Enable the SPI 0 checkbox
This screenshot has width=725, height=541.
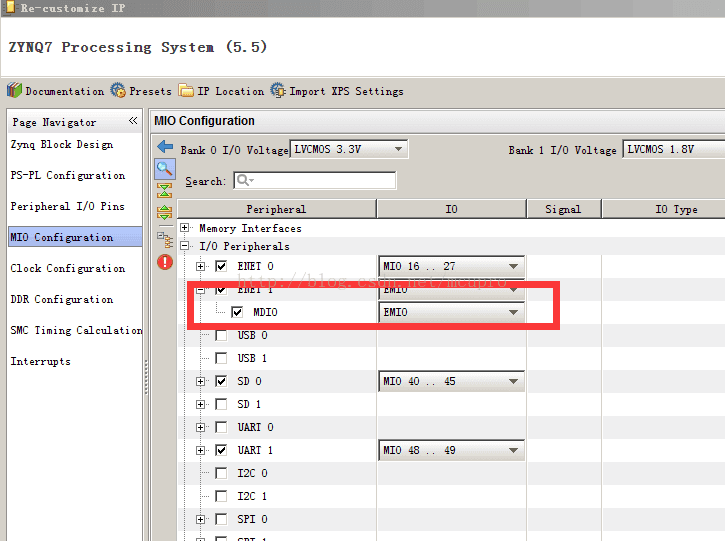point(221,519)
